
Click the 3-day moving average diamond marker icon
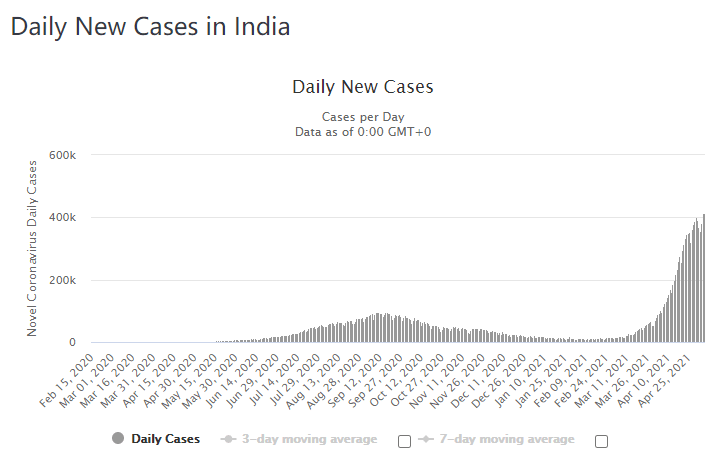(x=228, y=439)
